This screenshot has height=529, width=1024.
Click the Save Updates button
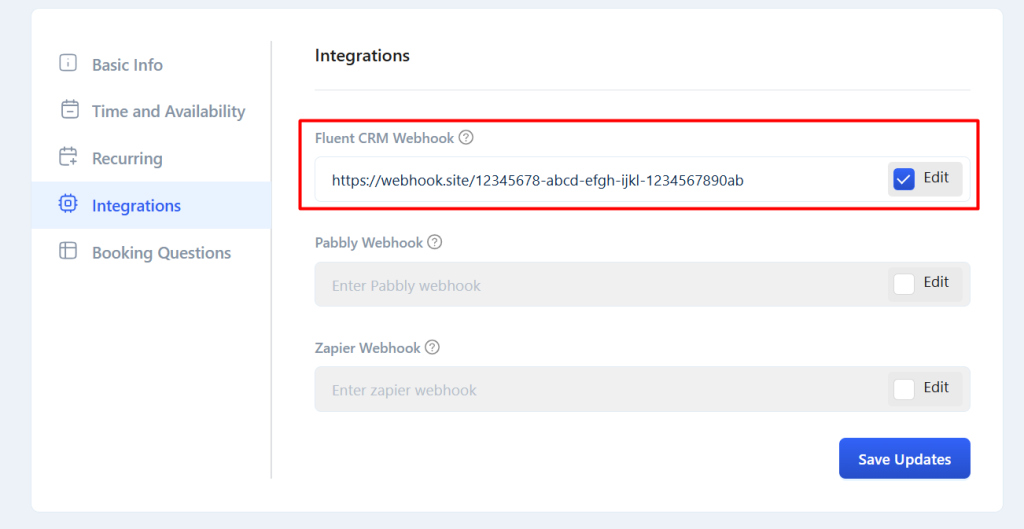point(904,458)
